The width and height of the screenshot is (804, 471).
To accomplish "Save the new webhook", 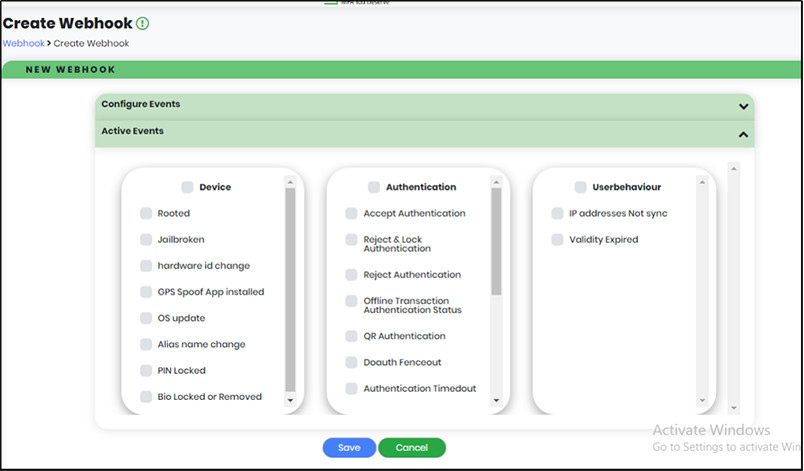I will pyautogui.click(x=349, y=447).
